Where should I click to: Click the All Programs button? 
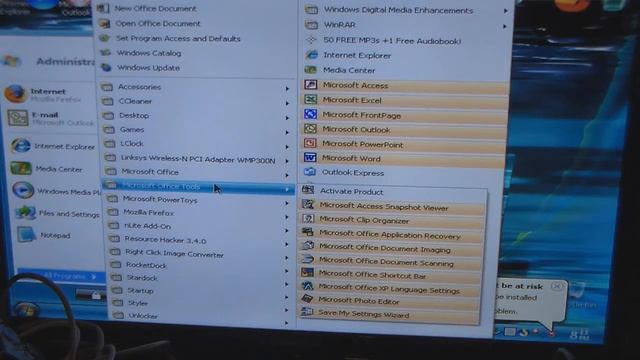click(61, 276)
